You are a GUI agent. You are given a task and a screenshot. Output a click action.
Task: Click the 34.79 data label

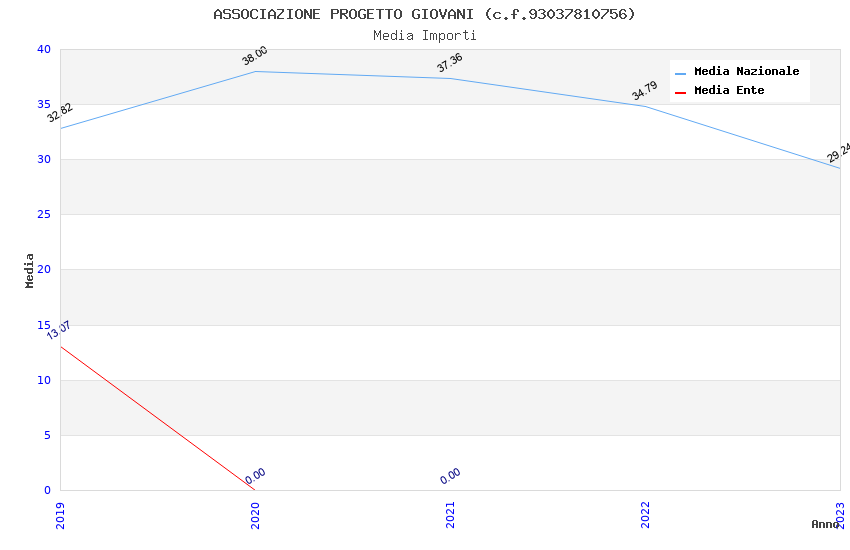pos(645,91)
